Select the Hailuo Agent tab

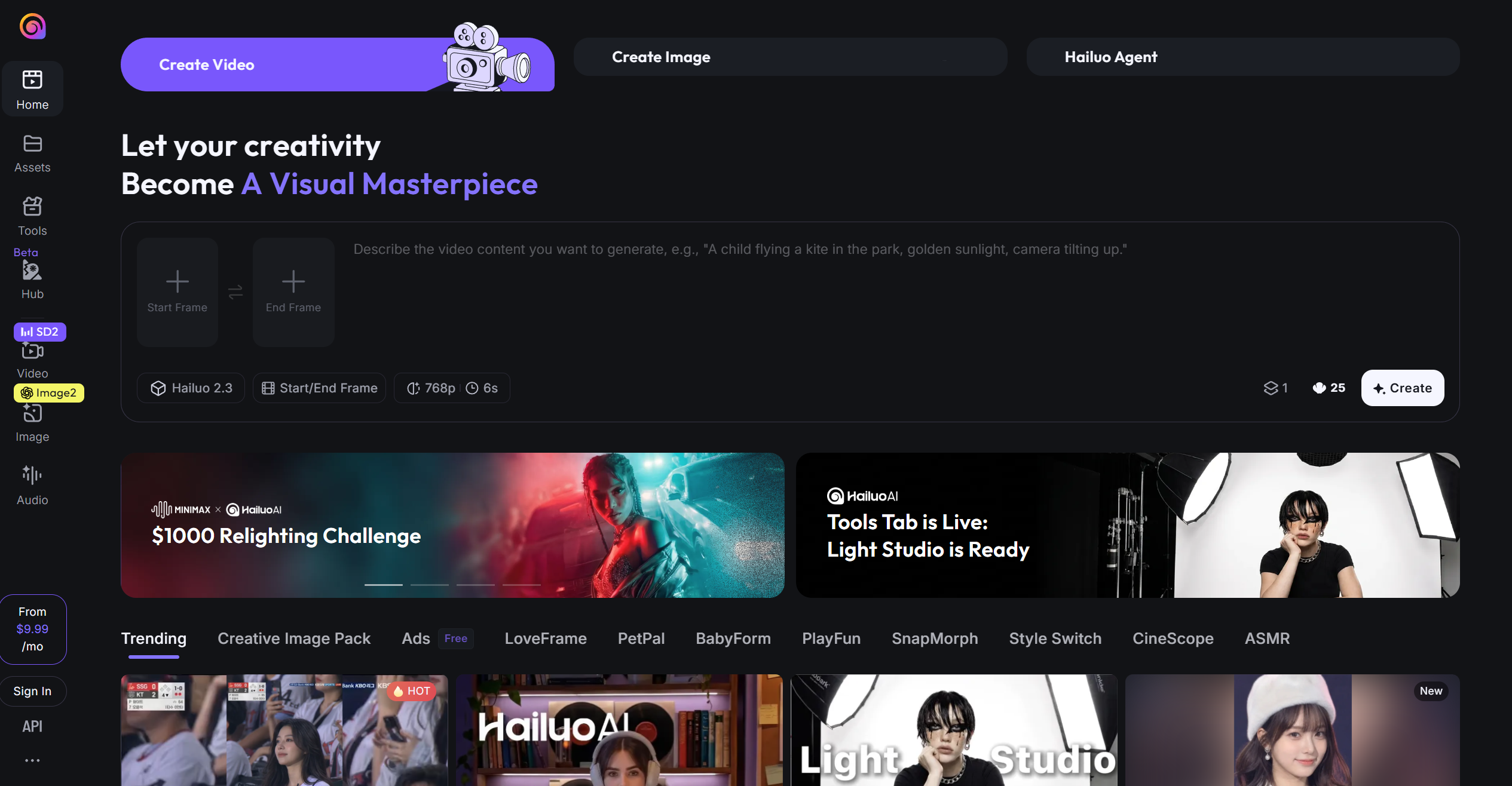point(1243,57)
